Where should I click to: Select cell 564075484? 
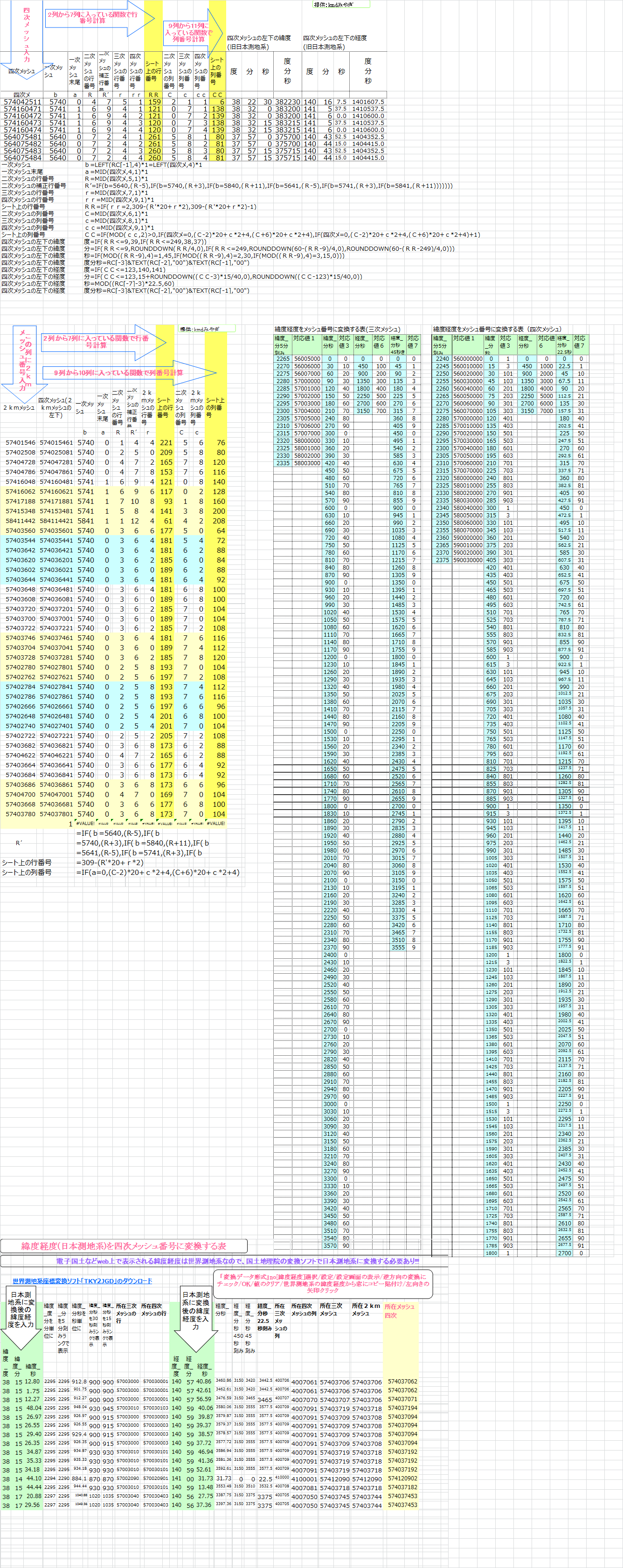click(x=22, y=158)
